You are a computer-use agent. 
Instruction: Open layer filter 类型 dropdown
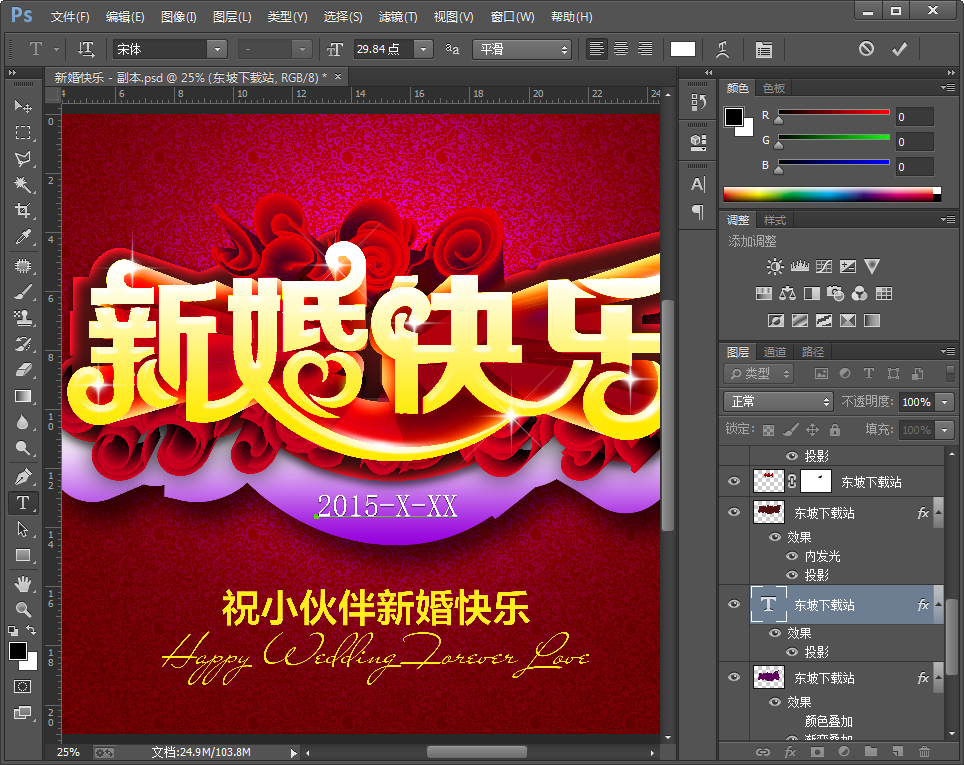(760, 373)
